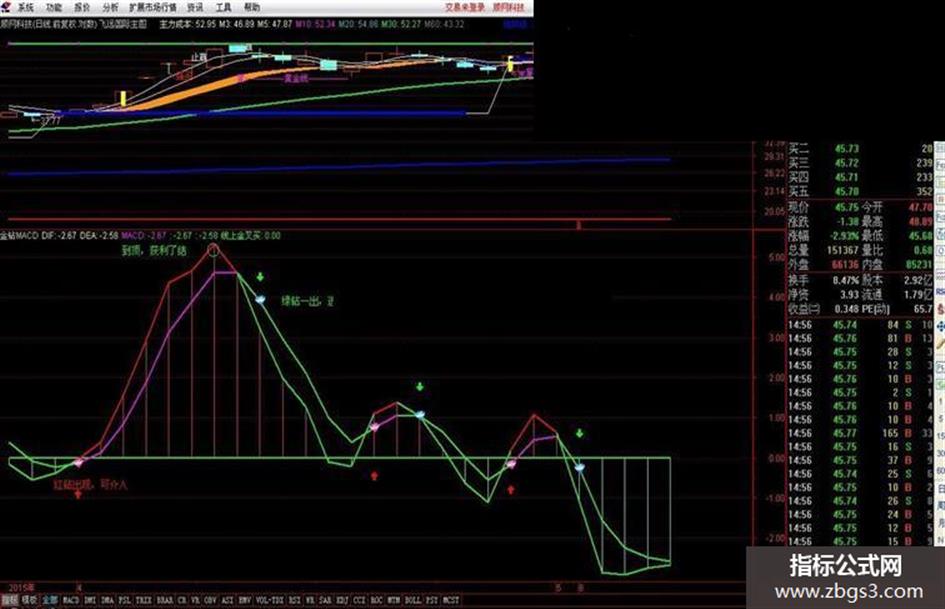Click the 买五 45.70 quote row
The image size is (945, 609).
860,192
